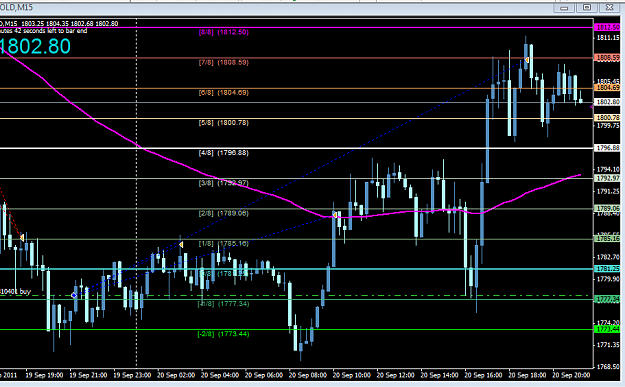Click the 20 Sep 10:00 time label

(x=352, y=375)
